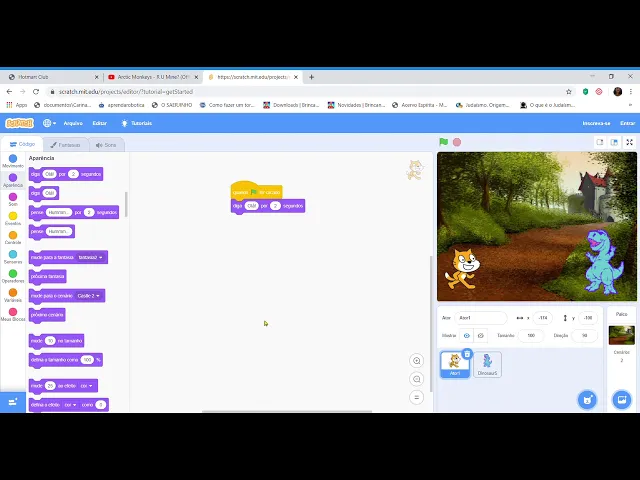Switch to large stage layout
The image size is (640, 480).
tap(614, 142)
